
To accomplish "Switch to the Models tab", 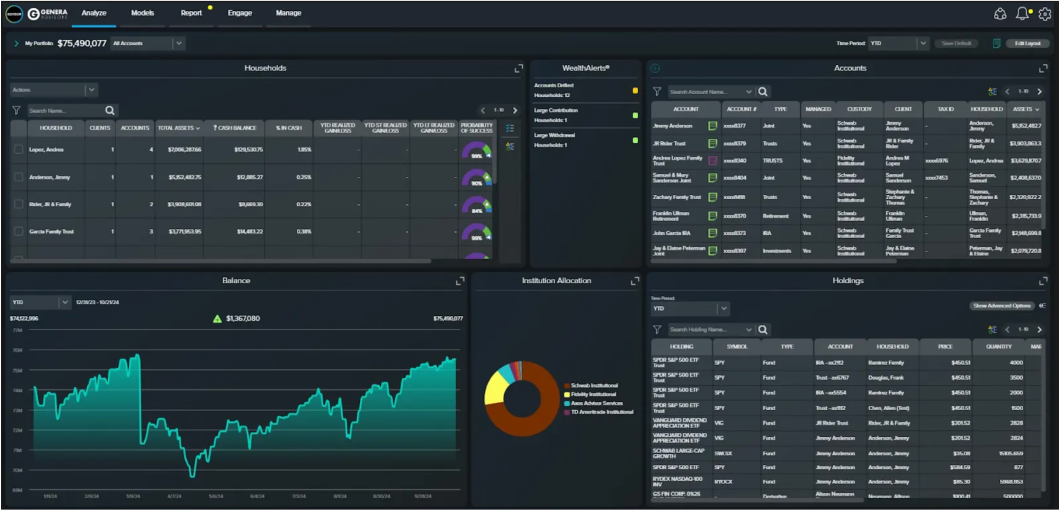I will point(143,14).
